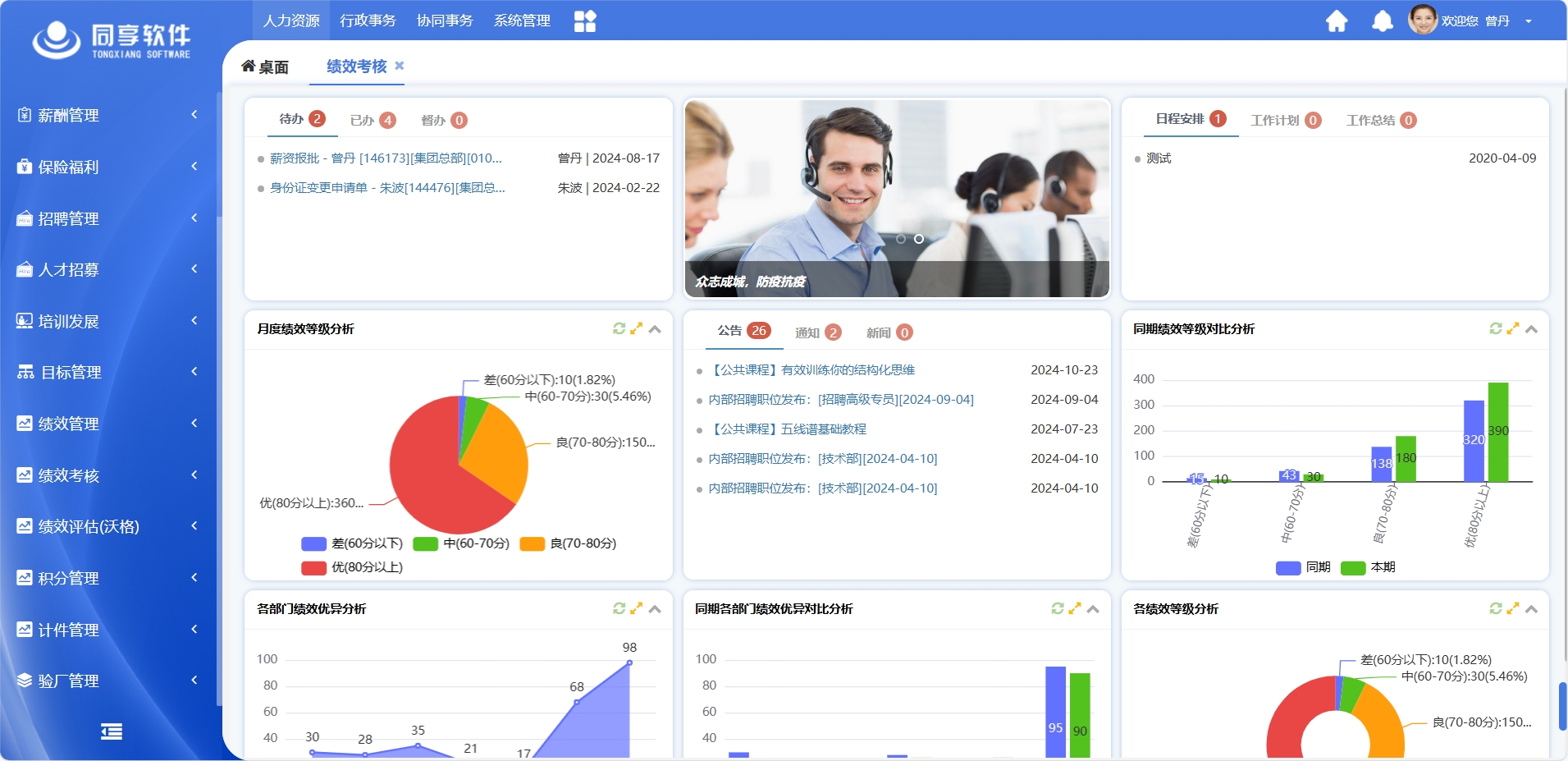
Task: Toggle the 同期 series legend entry
Action: (x=1303, y=567)
